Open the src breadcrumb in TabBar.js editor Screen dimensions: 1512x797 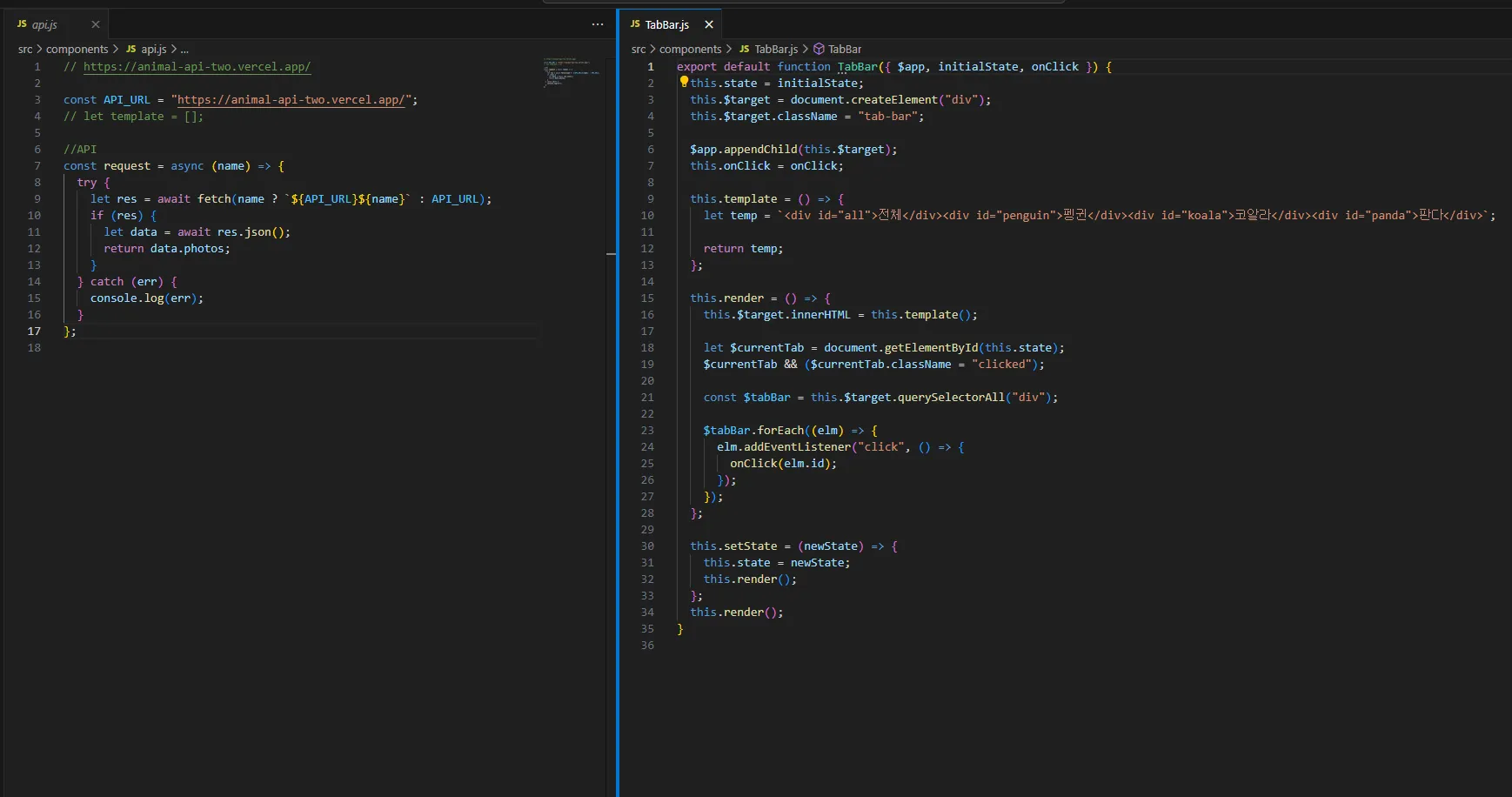(x=639, y=50)
